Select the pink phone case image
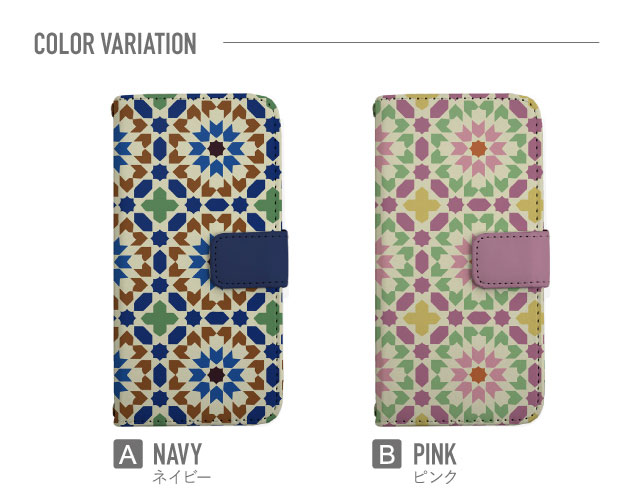Viewport: 640px width, 500px height. [x=461, y=260]
